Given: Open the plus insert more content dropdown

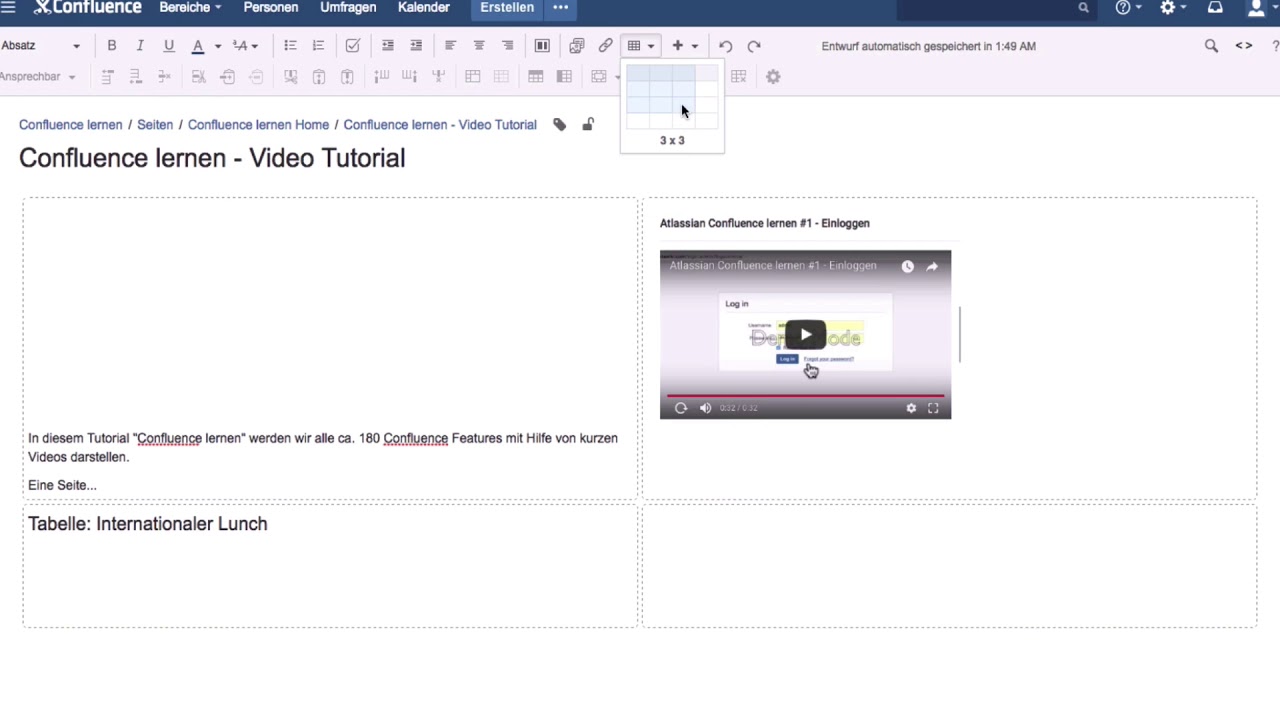Looking at the screenshot, I should coord(685,46).
